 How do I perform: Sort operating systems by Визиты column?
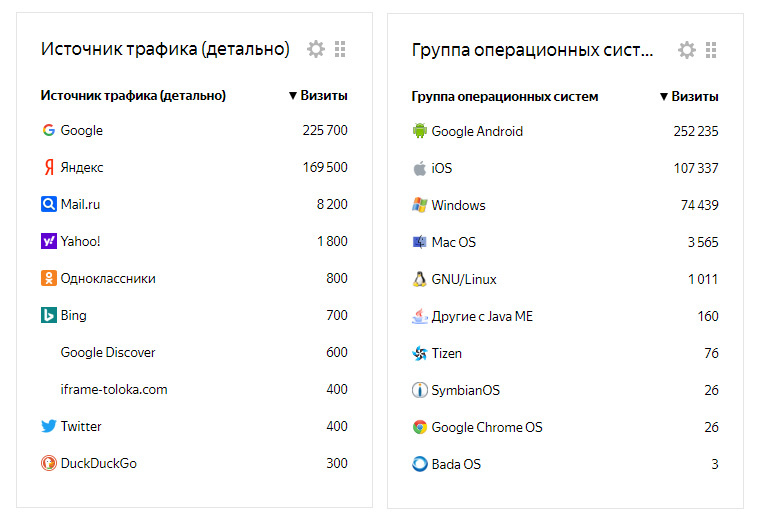[689, 97]
